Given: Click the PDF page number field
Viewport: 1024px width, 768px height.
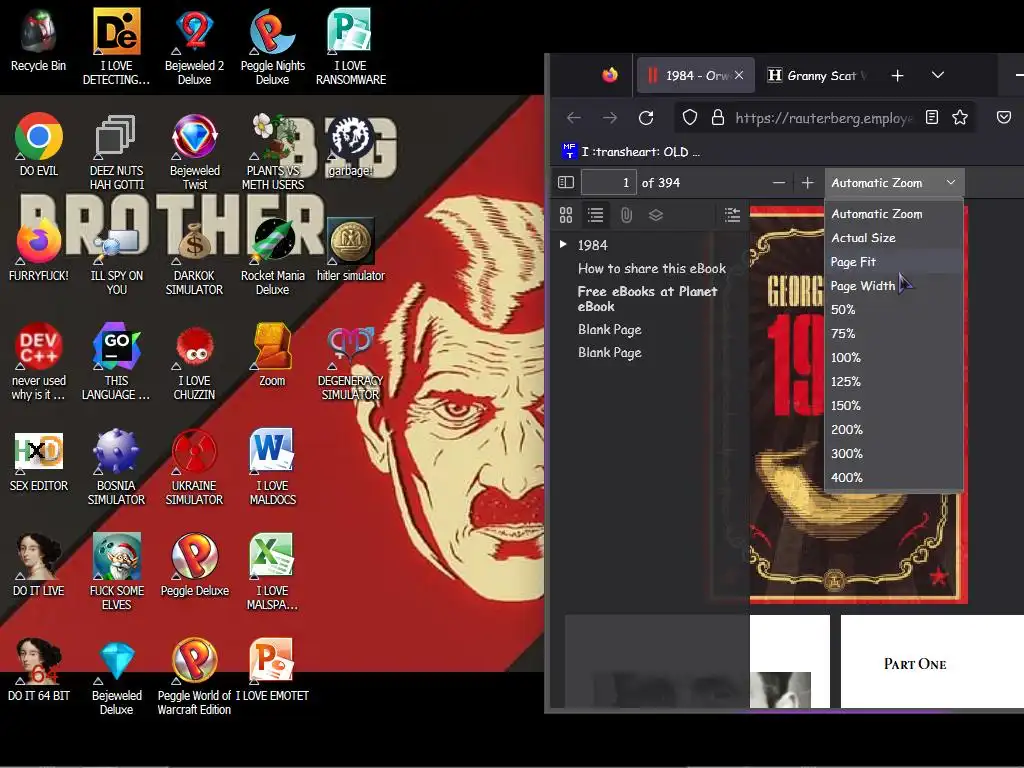Looking at the screenshot, I should click(609, 183).
